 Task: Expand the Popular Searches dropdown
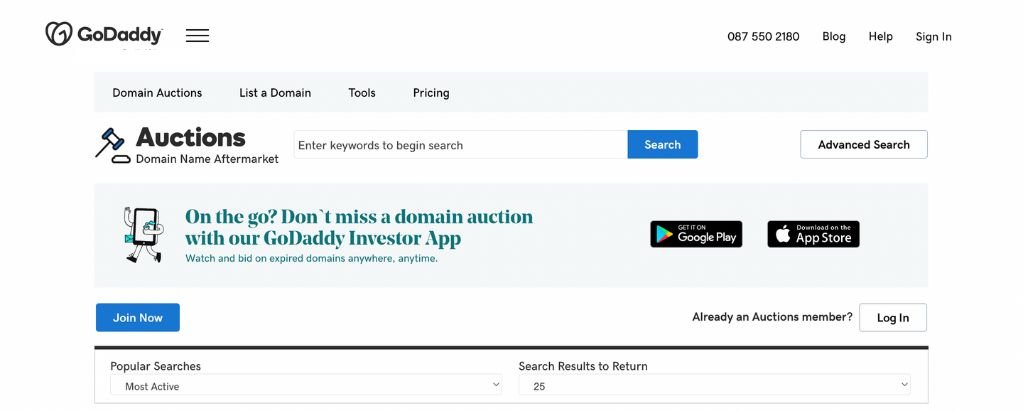(306, 385)
